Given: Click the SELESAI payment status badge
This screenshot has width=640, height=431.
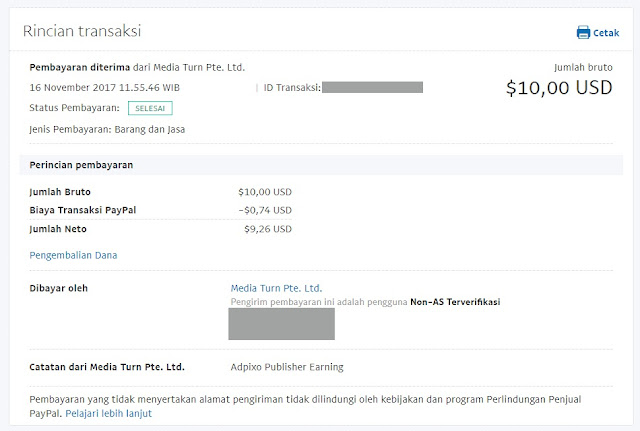Looking at the screenshot, I should 151,108.
